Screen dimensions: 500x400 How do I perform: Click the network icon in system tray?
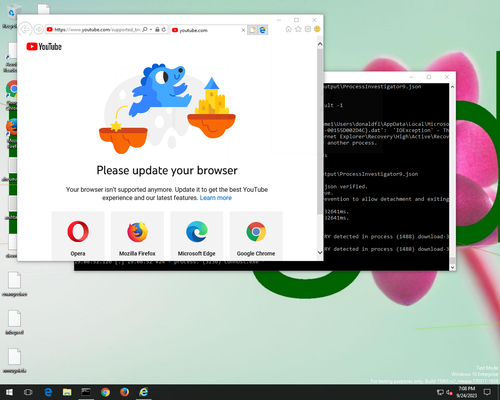440,392
